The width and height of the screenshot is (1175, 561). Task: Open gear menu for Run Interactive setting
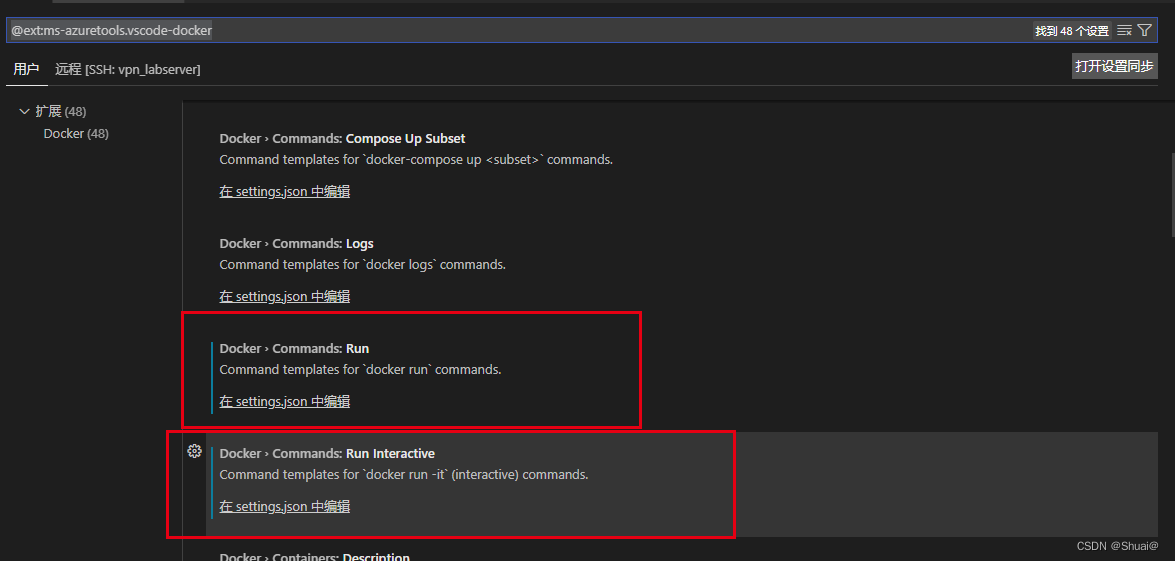coord(194,451)
